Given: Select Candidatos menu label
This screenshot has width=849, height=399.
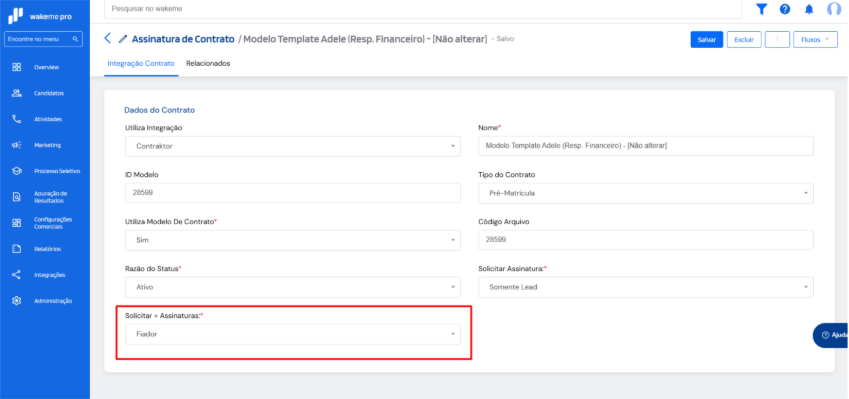Looking at the screenshot, I should (49, 94).
